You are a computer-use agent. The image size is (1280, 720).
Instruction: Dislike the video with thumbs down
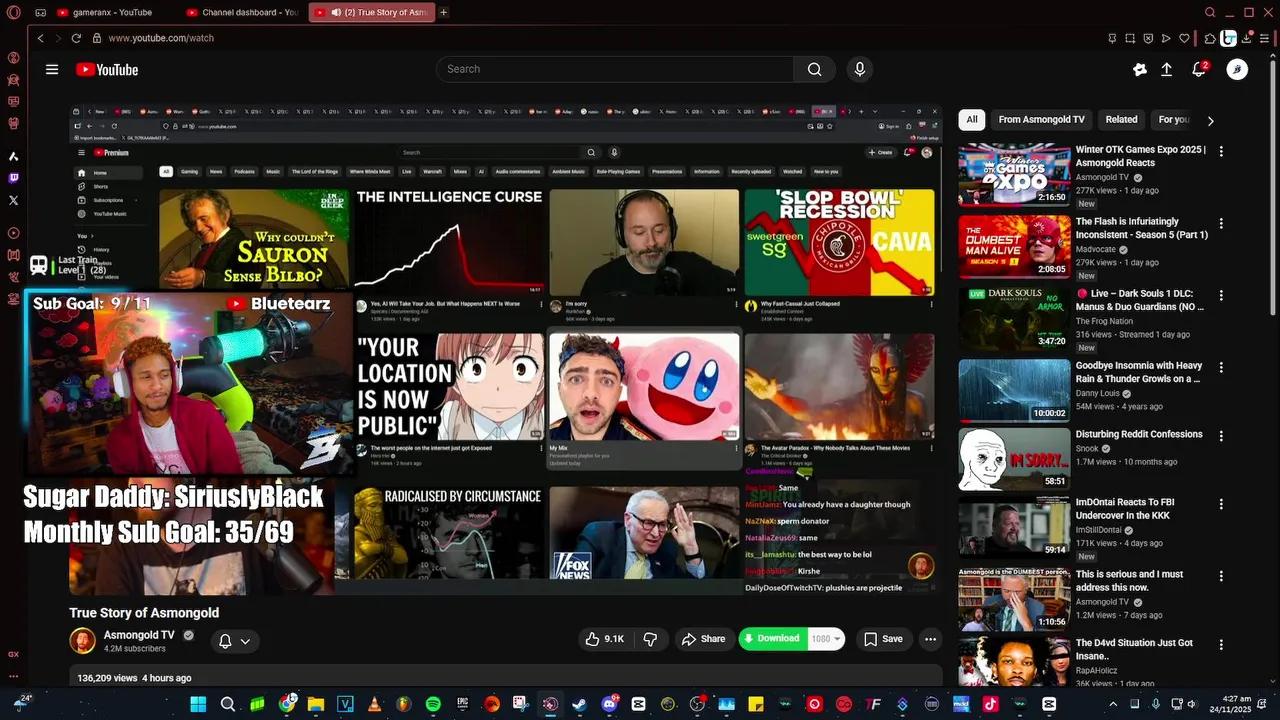650,639
